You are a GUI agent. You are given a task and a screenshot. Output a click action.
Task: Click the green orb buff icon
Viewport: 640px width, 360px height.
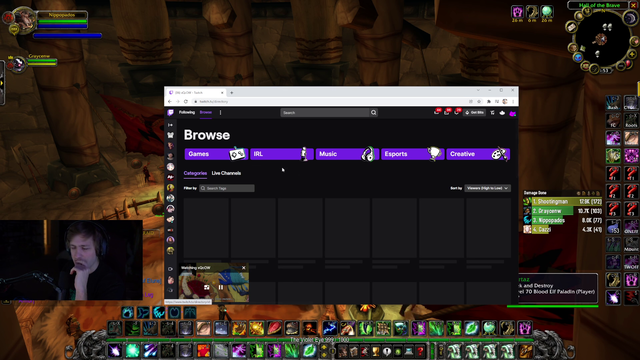[547, 12]
